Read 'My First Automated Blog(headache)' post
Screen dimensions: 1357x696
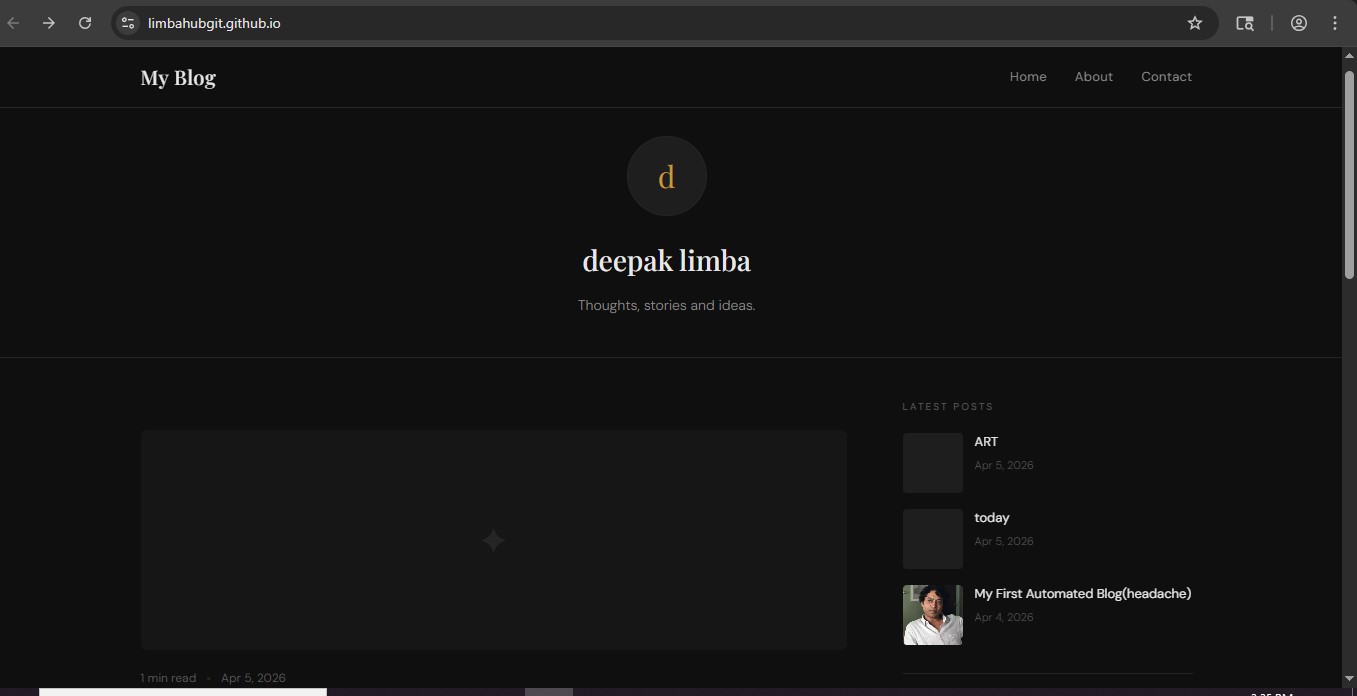point(1082,594)
